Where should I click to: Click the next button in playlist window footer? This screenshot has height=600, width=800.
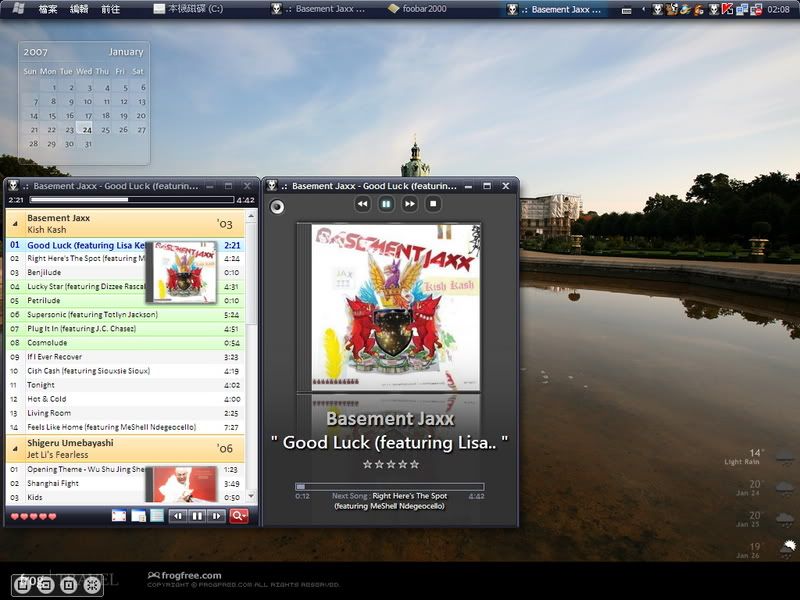click(216, 516)
